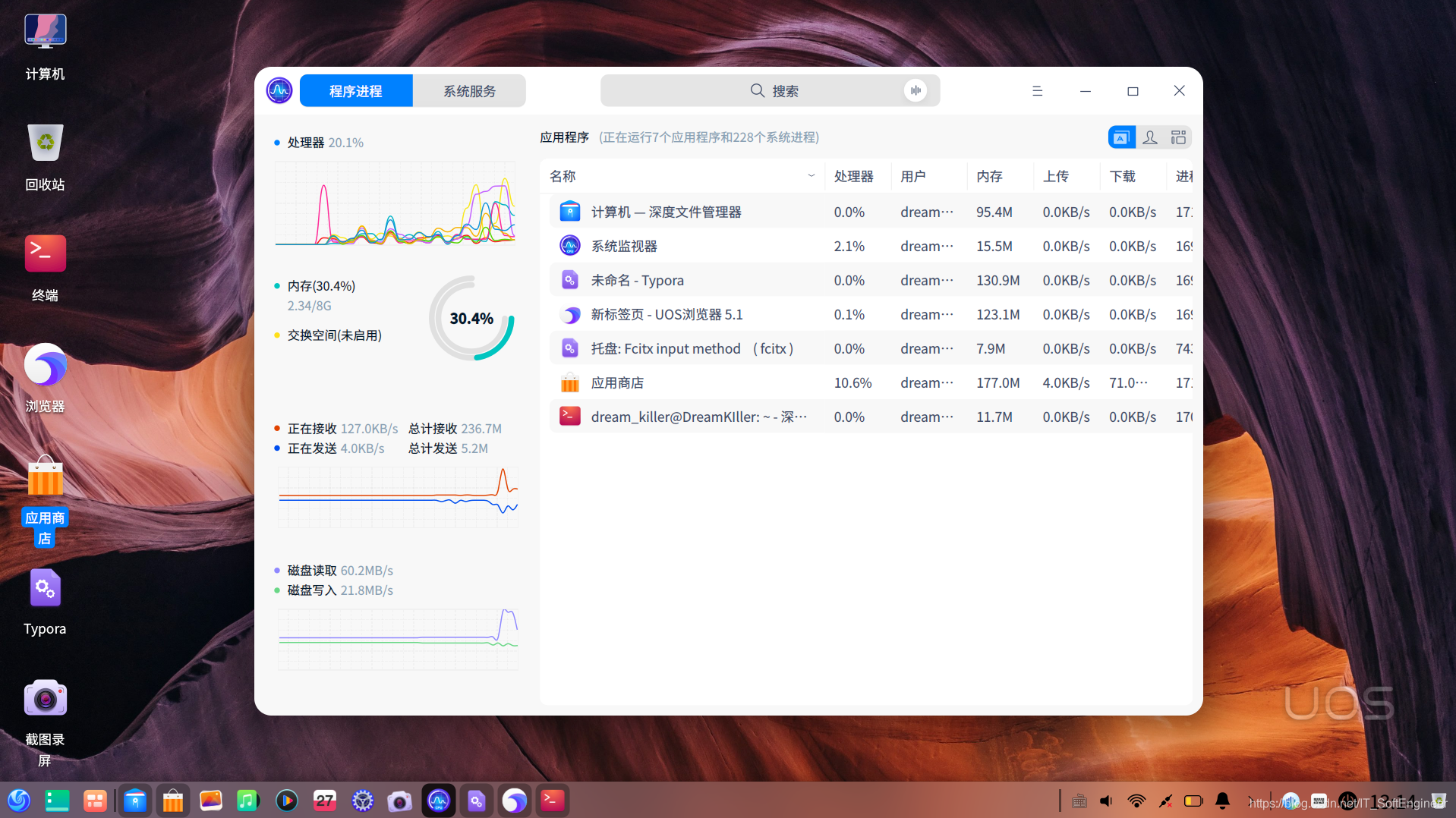Expand the tray with arrow chevron
The height and width of the screenshot is (818, 1456).
[x=1253, y=801]
